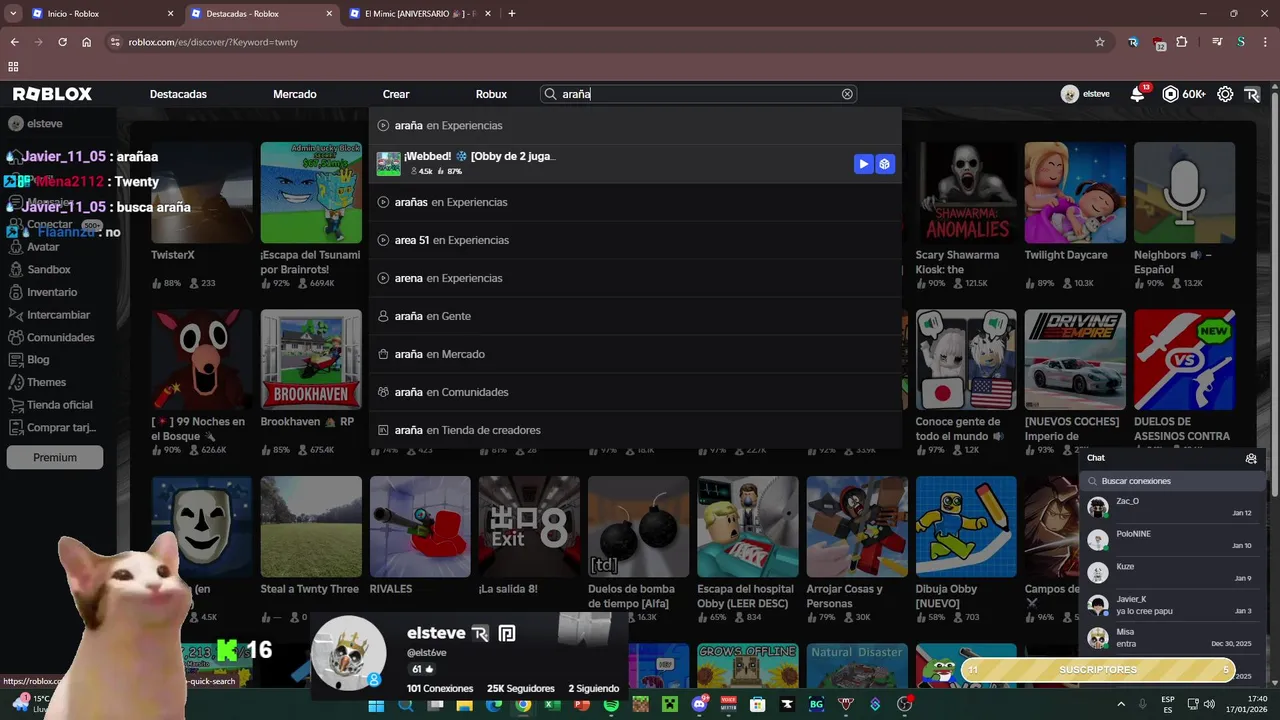Open Intercambiar in the sidebar
The image size is (1280, 720).
58,315
